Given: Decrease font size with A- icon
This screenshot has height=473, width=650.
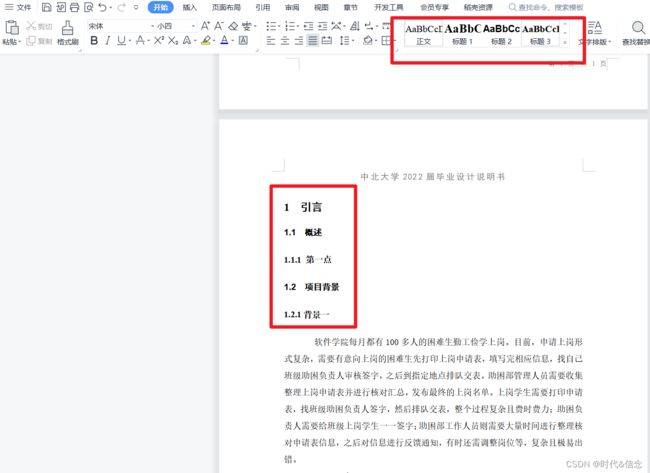Looking at the screenshot, I should [219, 26].
